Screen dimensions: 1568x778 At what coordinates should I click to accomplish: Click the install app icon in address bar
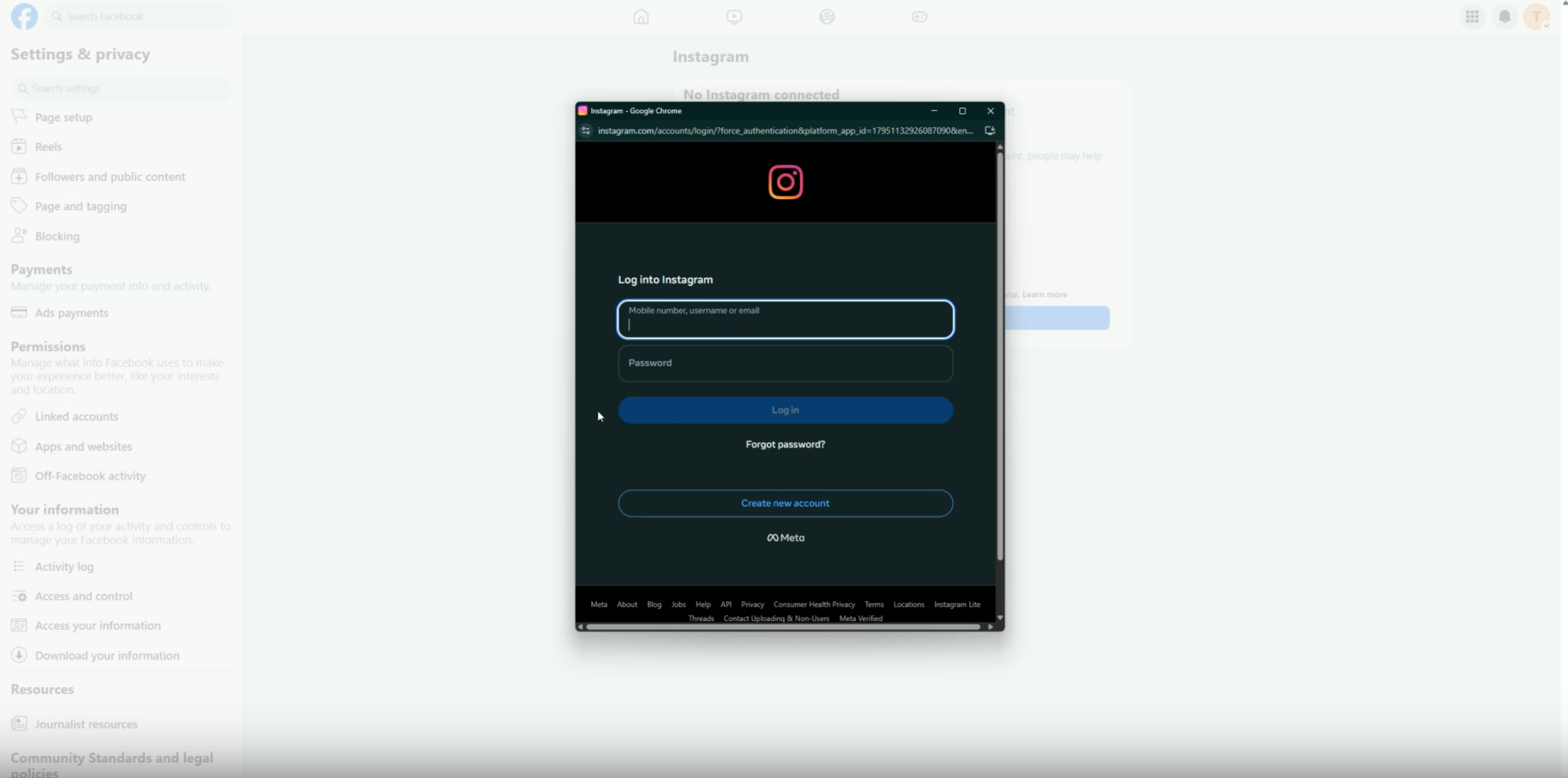(x=990, y=131)
